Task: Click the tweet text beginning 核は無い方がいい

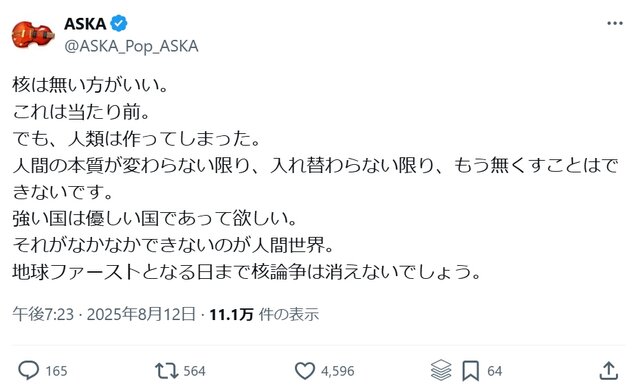Action: click(x=315, y=178)
